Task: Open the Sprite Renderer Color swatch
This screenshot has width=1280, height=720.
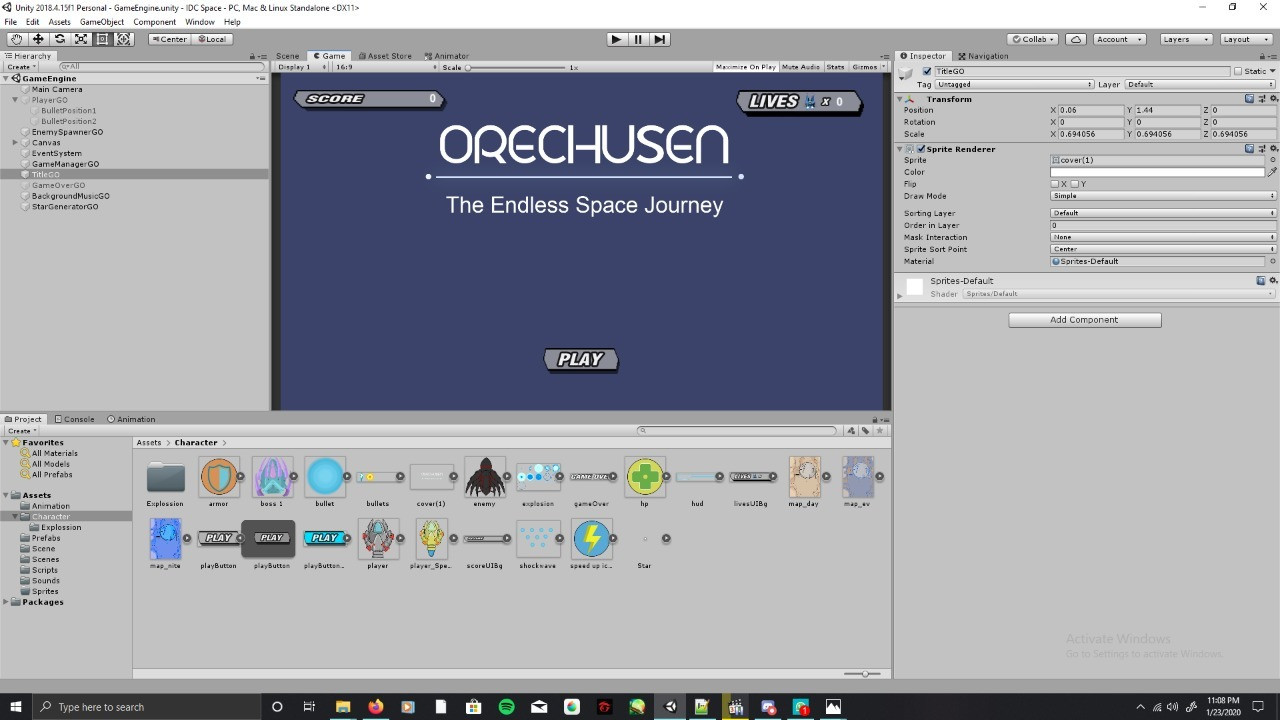Action: (1158, 172)
